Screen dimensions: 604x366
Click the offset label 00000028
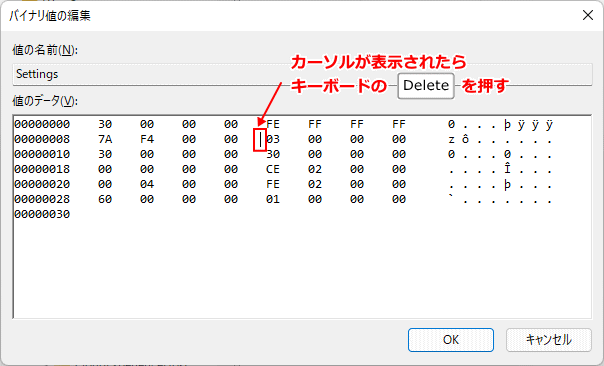coord(42,199)
